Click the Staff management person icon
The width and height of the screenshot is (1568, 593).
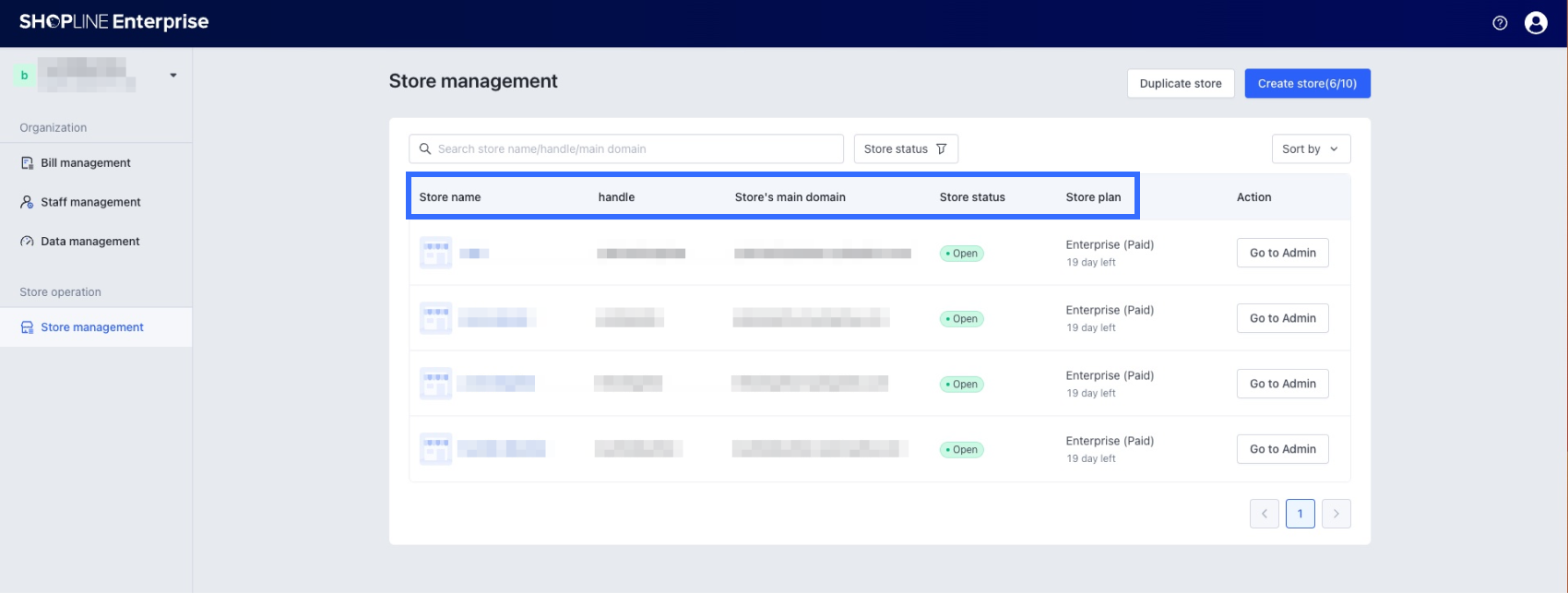pos(27,202)
